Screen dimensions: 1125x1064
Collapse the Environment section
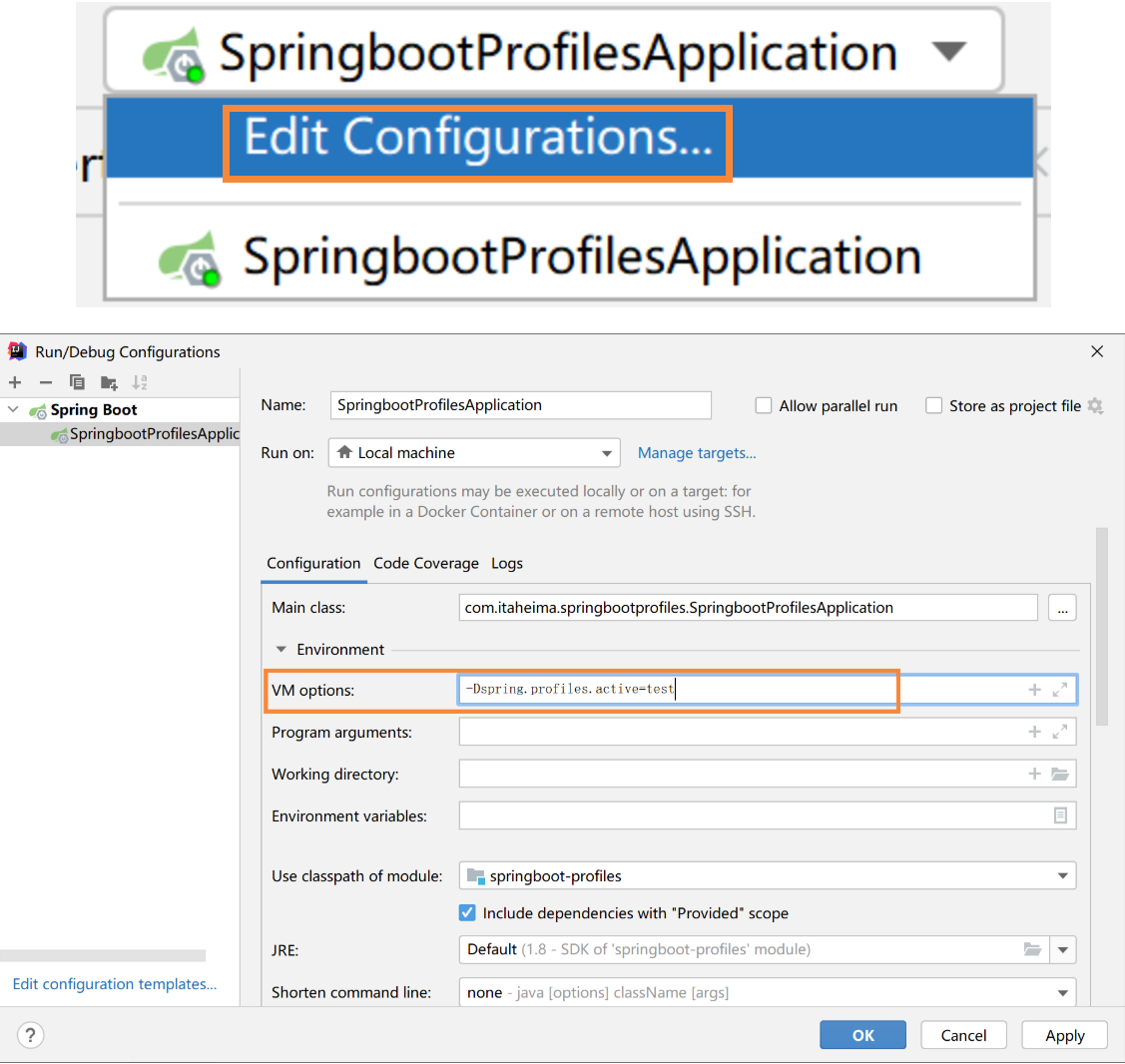[x=281, y=650]
